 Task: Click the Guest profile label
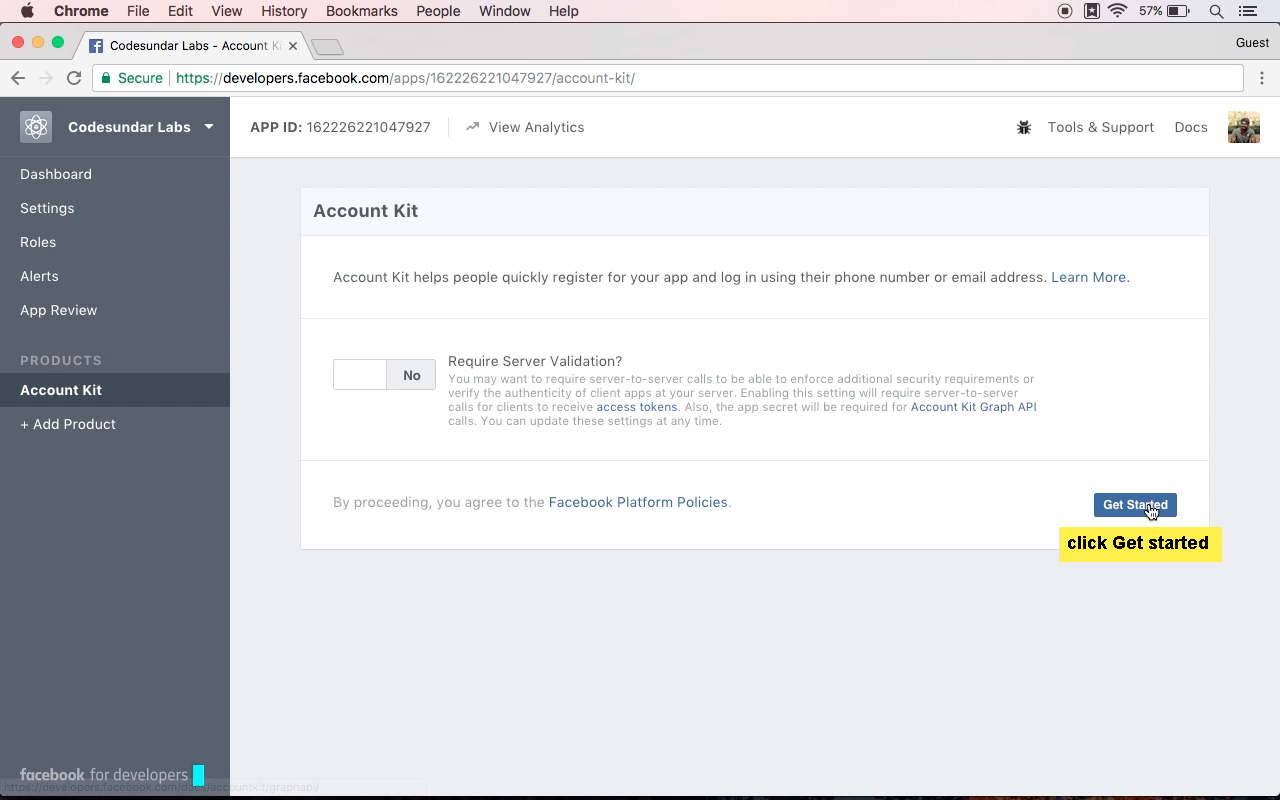(1252, 42)
